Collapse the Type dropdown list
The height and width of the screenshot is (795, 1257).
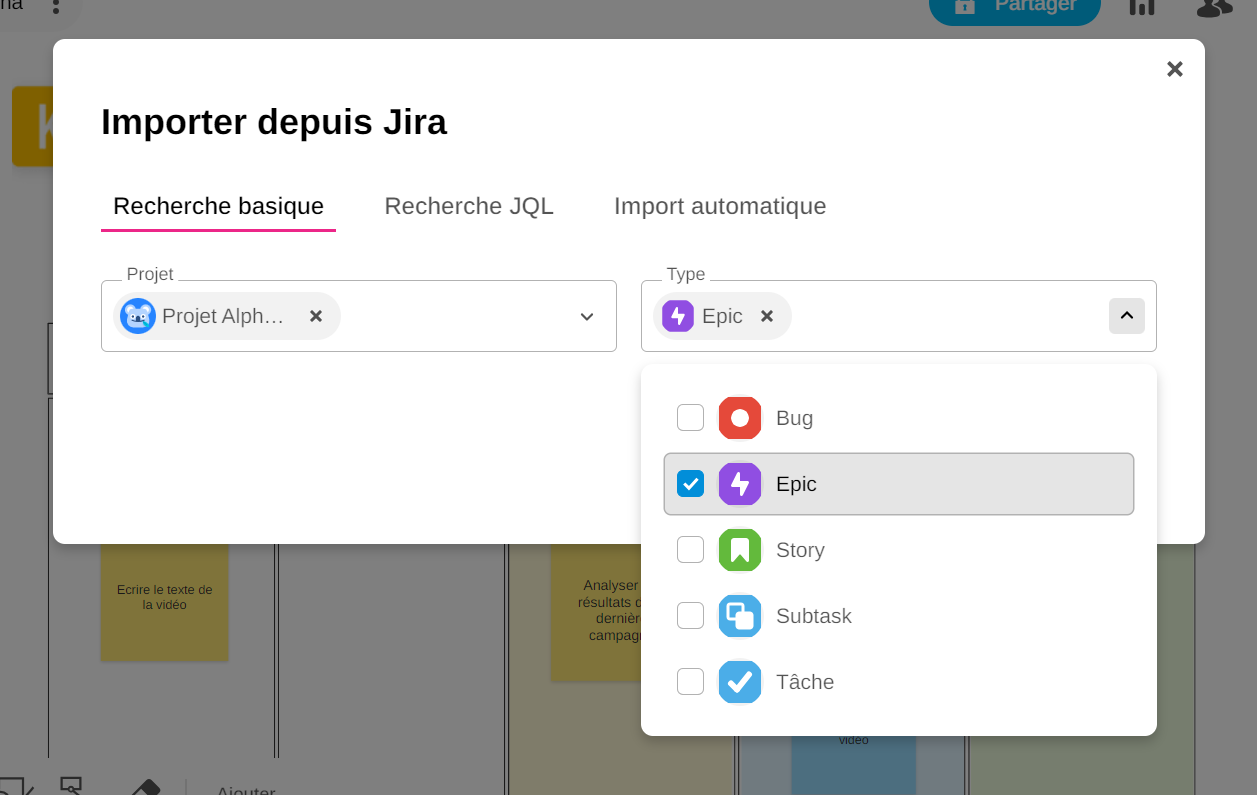tap(1126, 316)
